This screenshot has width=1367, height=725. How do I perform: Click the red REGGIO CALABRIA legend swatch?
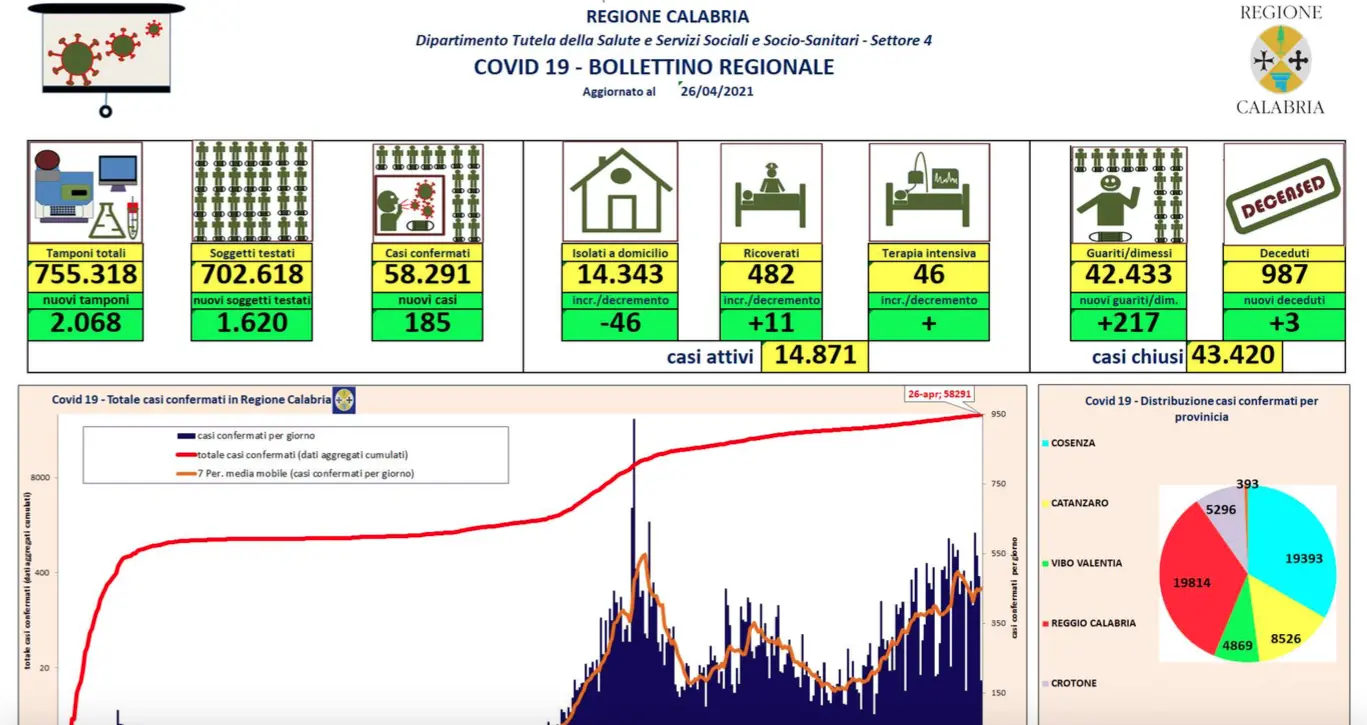[1045, 623]
